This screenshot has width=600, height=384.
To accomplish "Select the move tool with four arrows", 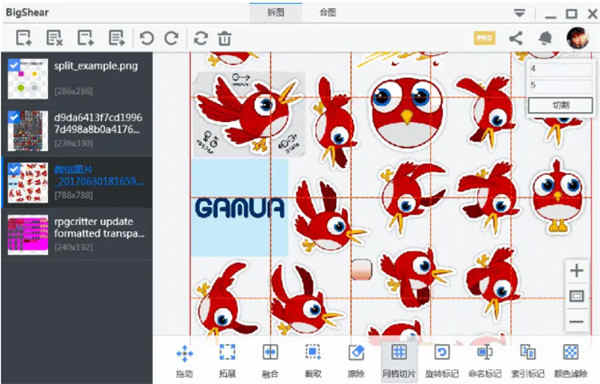I will (185, 361).
